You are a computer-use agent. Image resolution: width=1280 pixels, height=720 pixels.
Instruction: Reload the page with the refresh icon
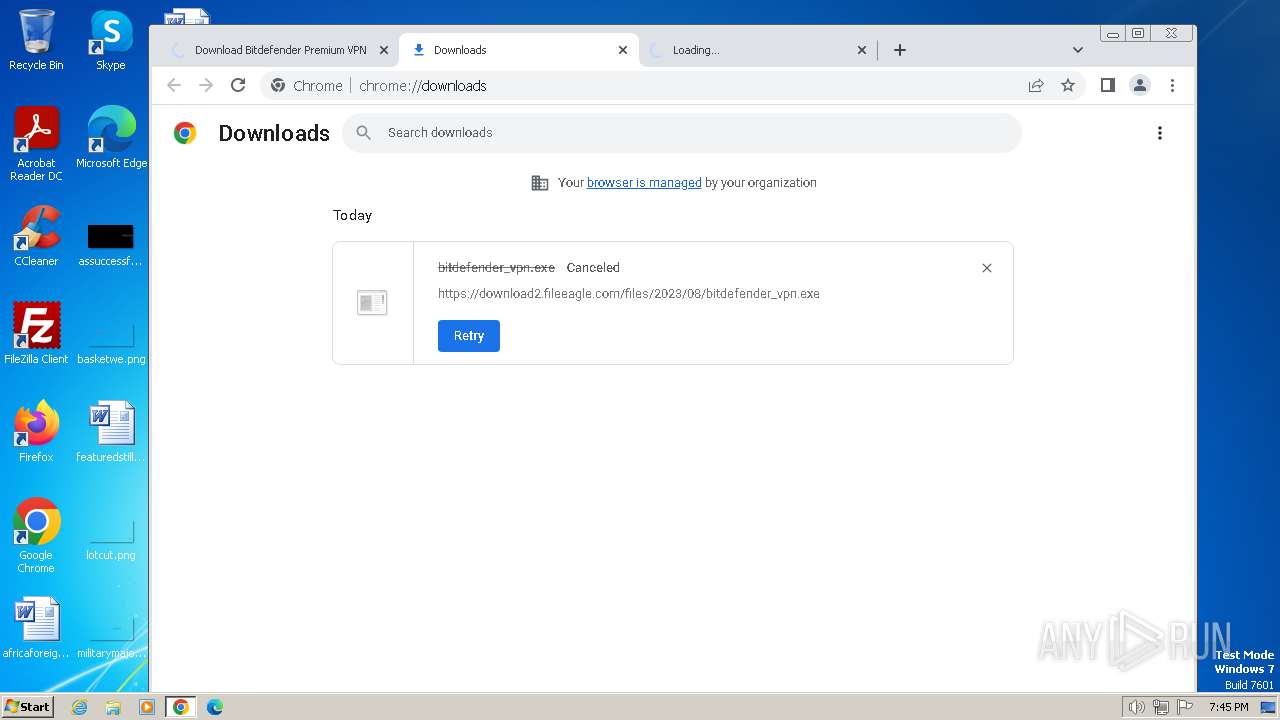click(x=238, y=85)
